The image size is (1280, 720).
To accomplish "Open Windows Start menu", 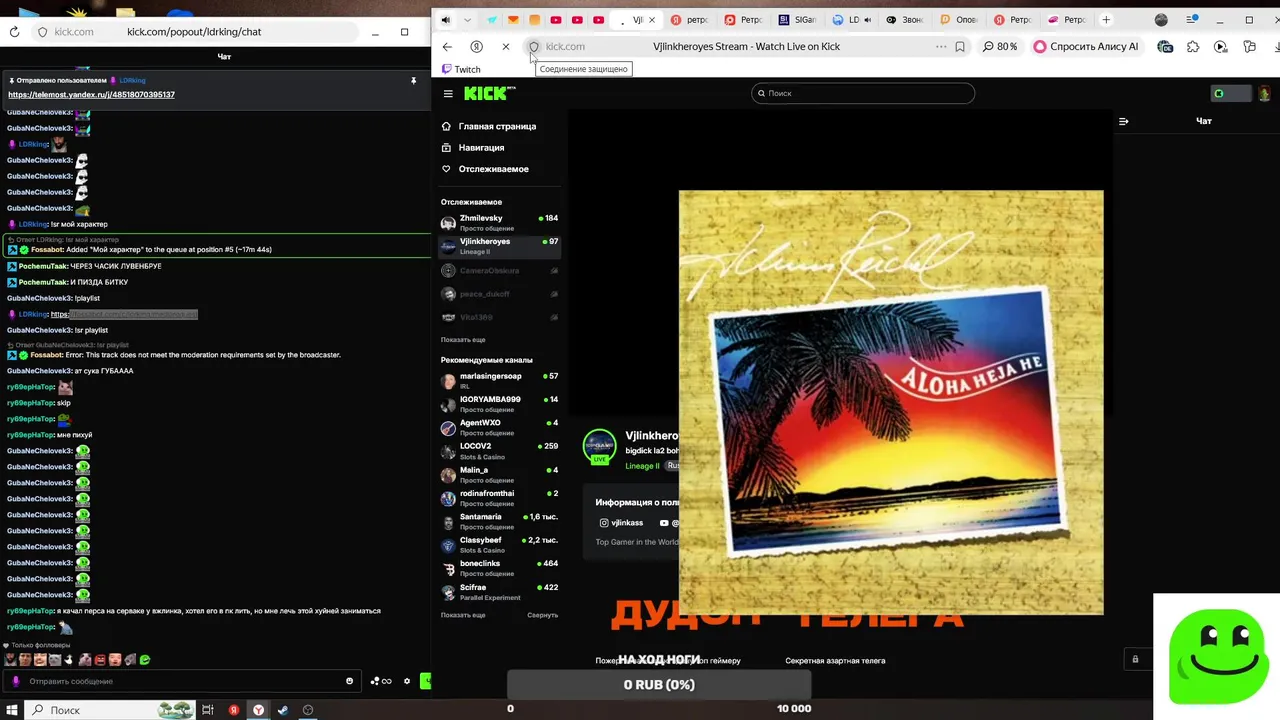I will pyautogui.click(x=11, y=710).
